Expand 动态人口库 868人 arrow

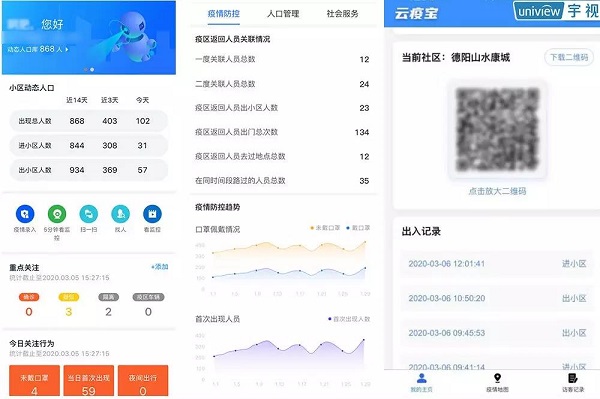tap(67, 49)
